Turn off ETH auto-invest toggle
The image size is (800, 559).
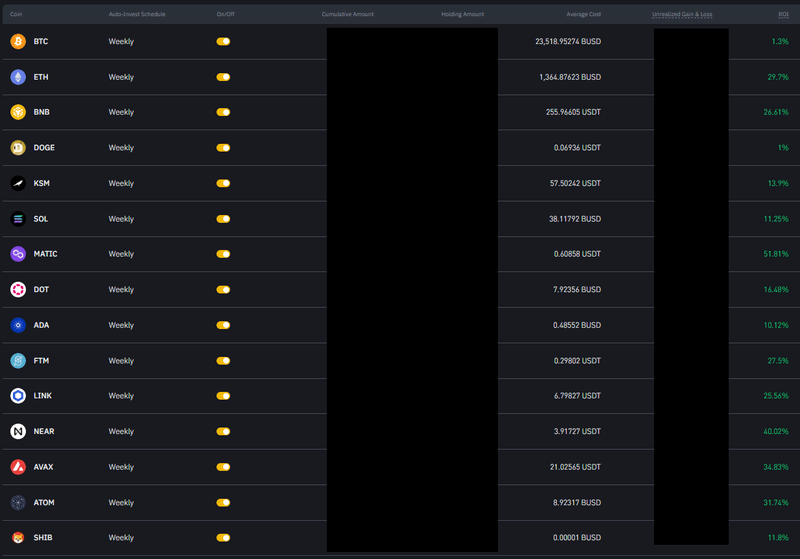pyautogui.click(x=223, y=77)
